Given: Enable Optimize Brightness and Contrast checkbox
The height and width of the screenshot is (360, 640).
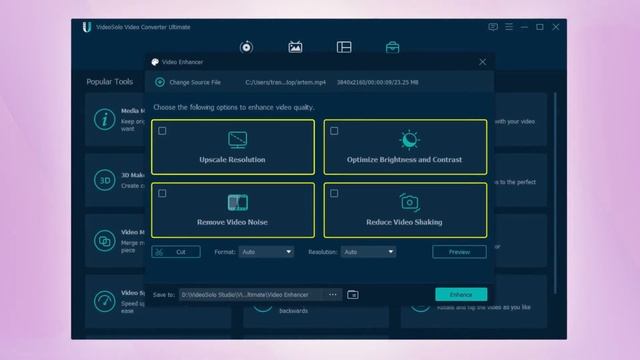Looking at the screenshot, I should [334, 131].
